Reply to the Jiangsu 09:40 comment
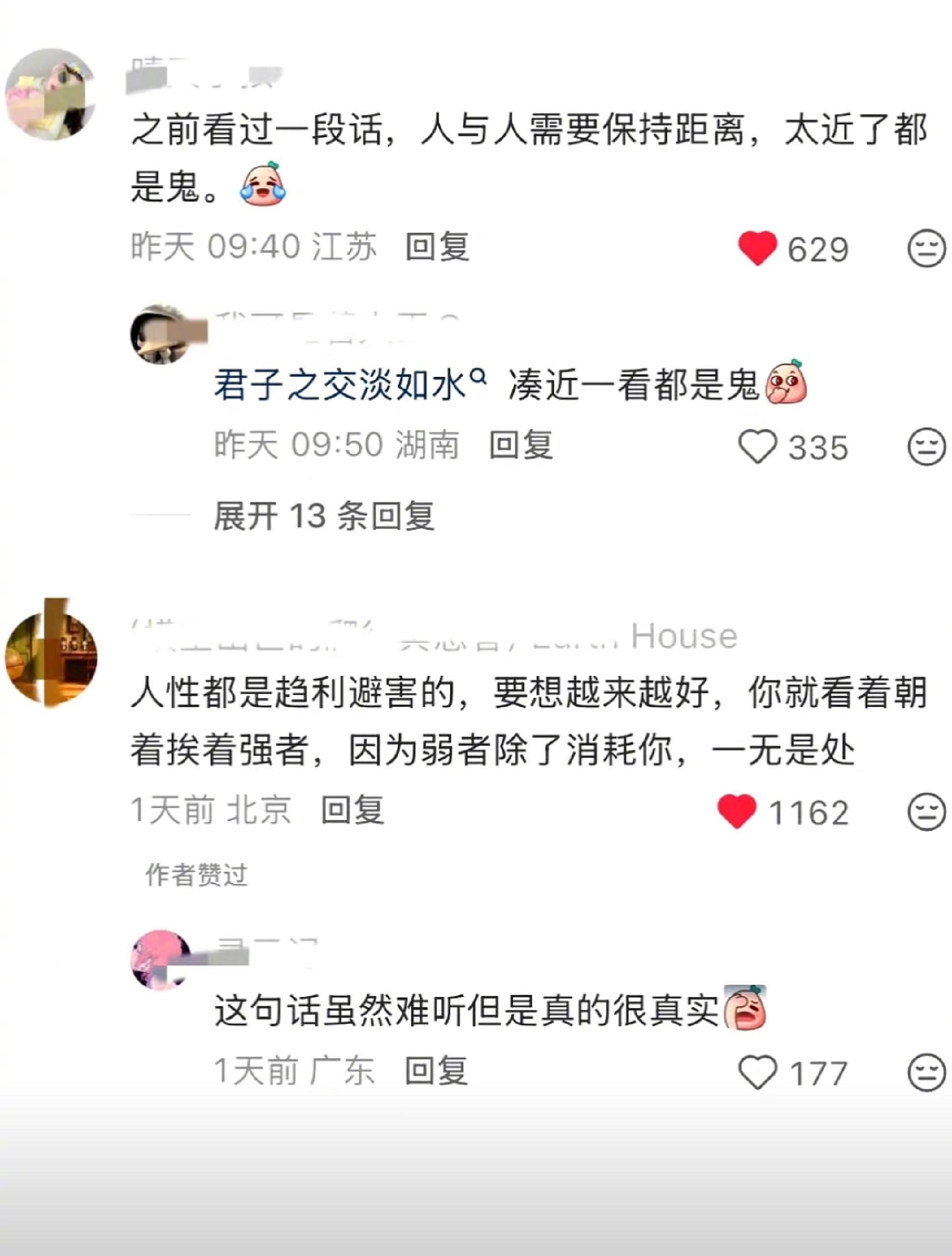 click(x=437, y=247)
